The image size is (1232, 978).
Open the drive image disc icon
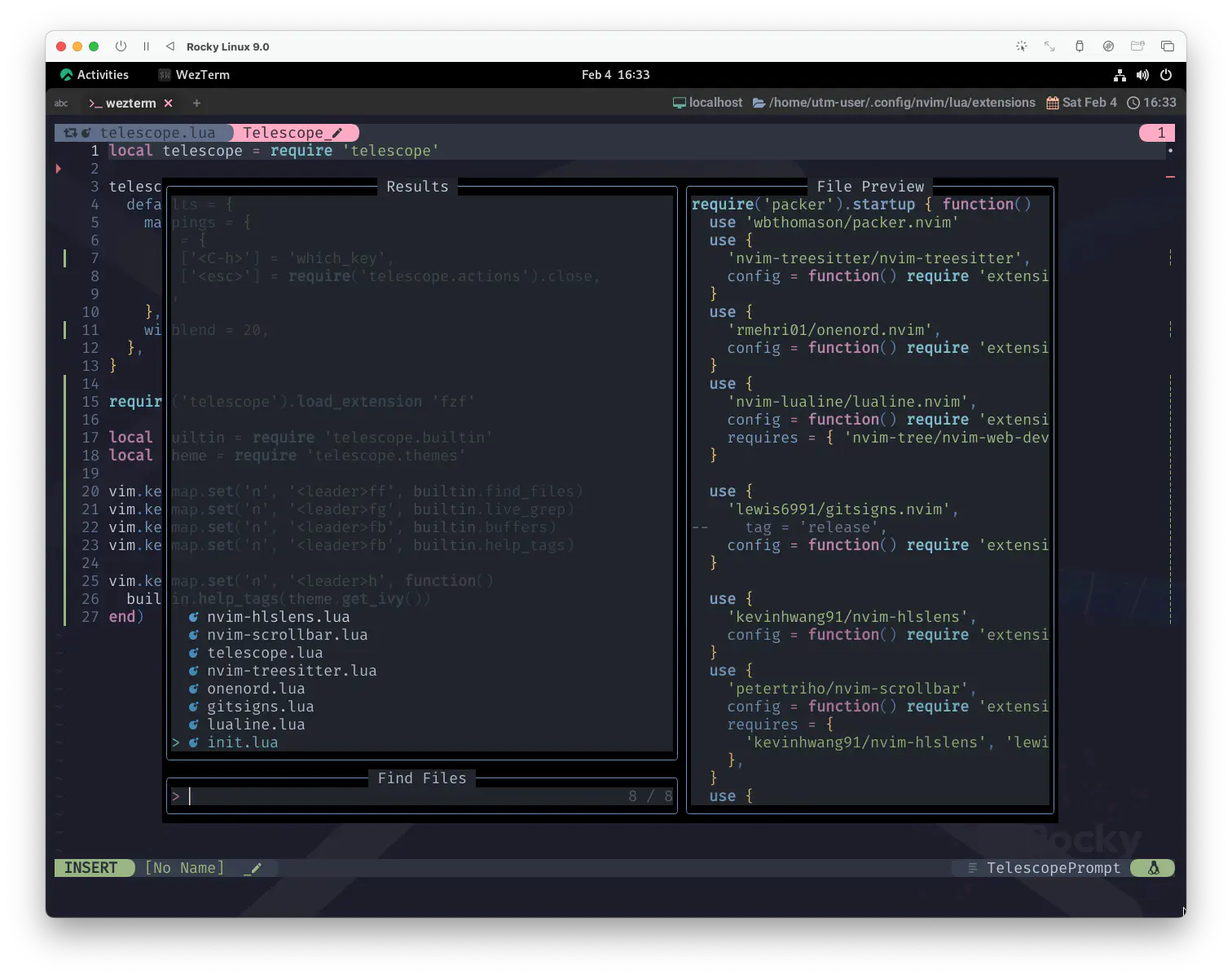pyautogui.click(x=1108, y=46)
